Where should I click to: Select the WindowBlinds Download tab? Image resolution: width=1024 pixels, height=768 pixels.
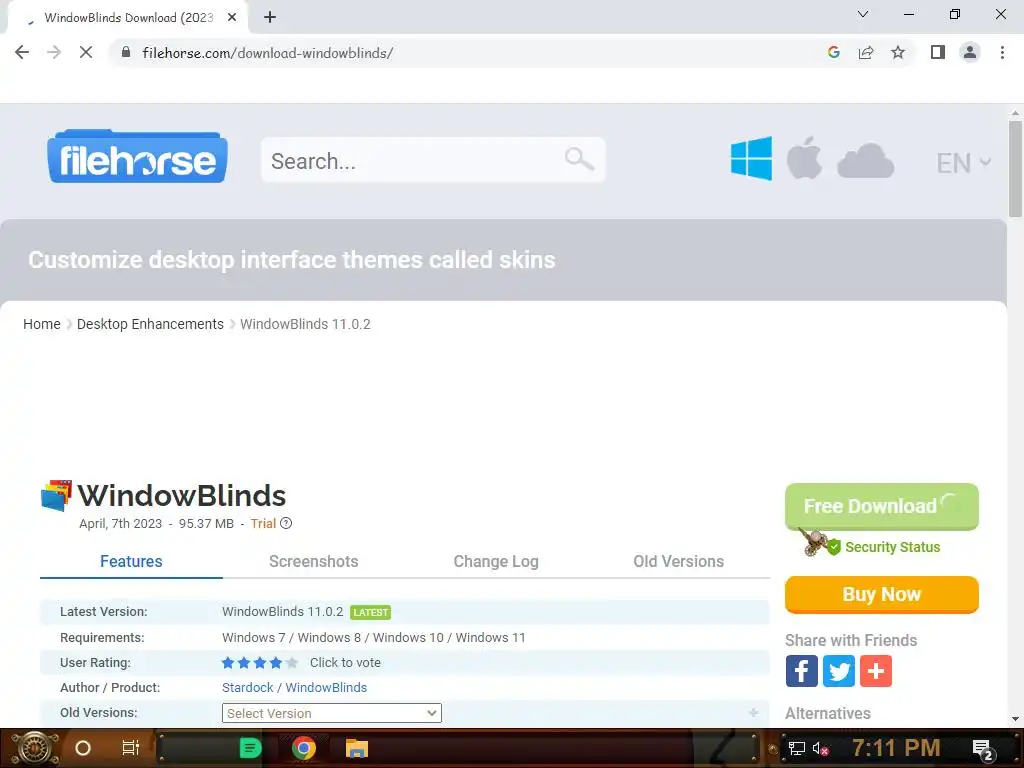coord(128,18)
